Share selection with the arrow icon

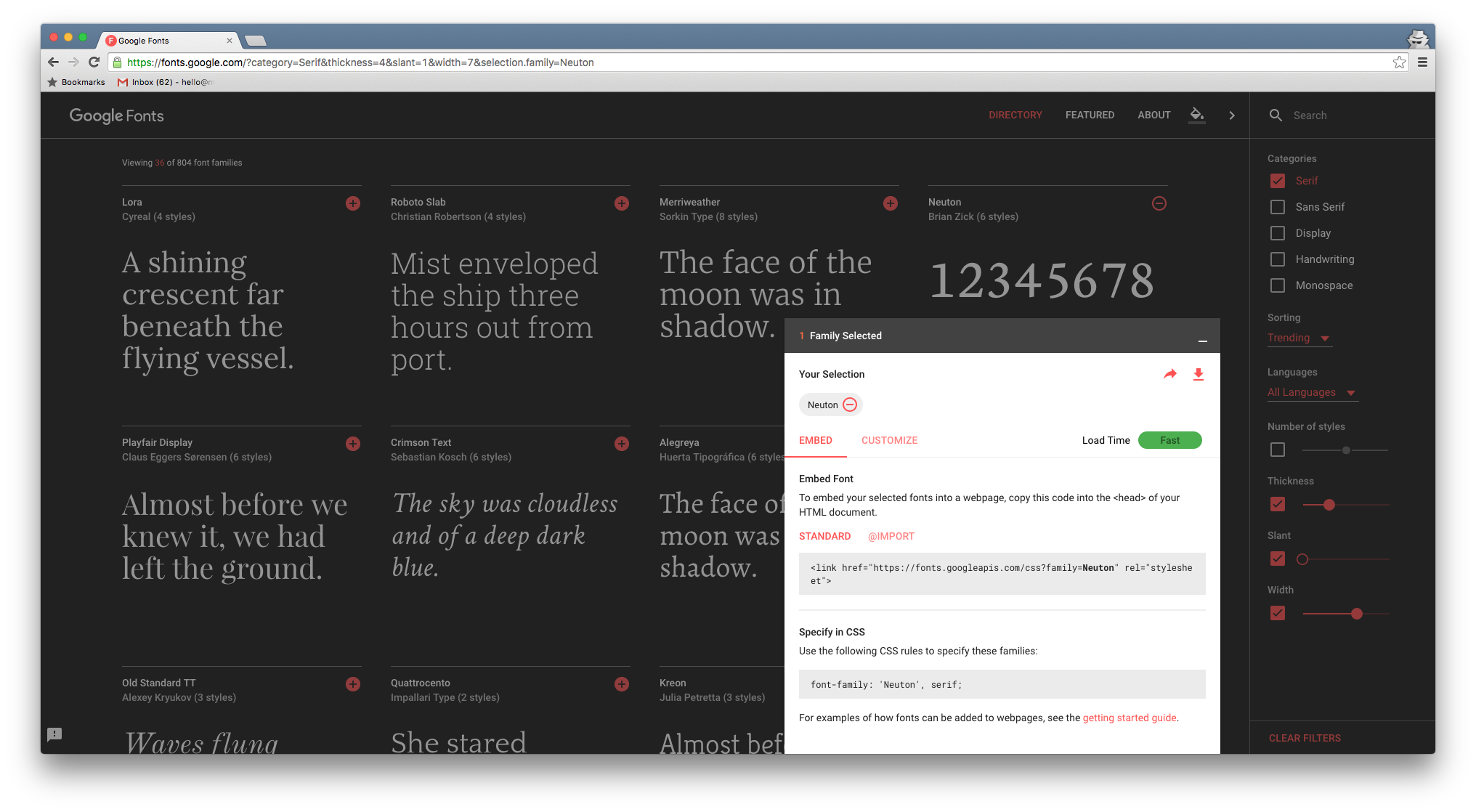pyautogui.click(x=1169, y=374)
